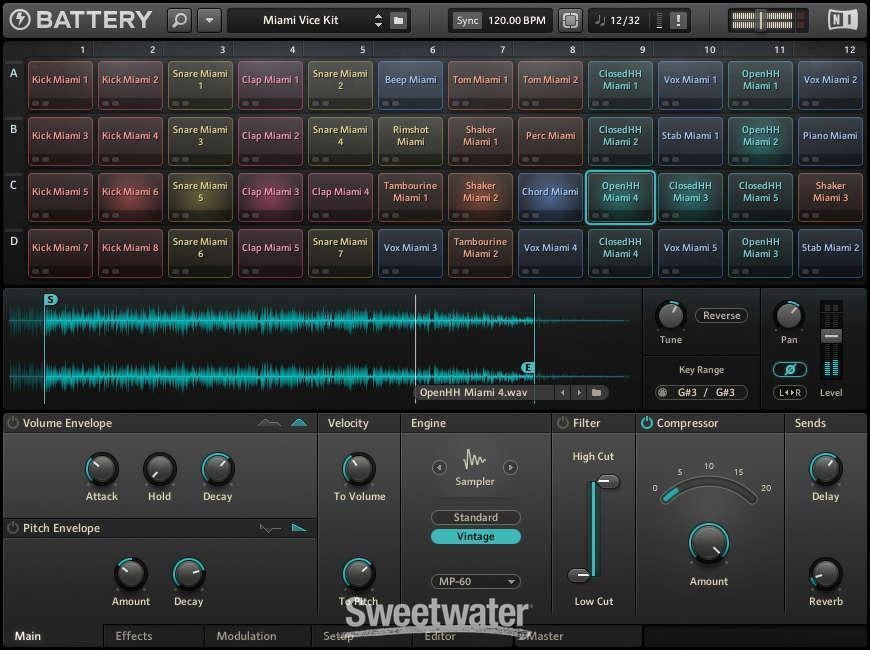The image size is (870, 650).
Task: Toggle the Reverse button
Action: click(721, 315)
